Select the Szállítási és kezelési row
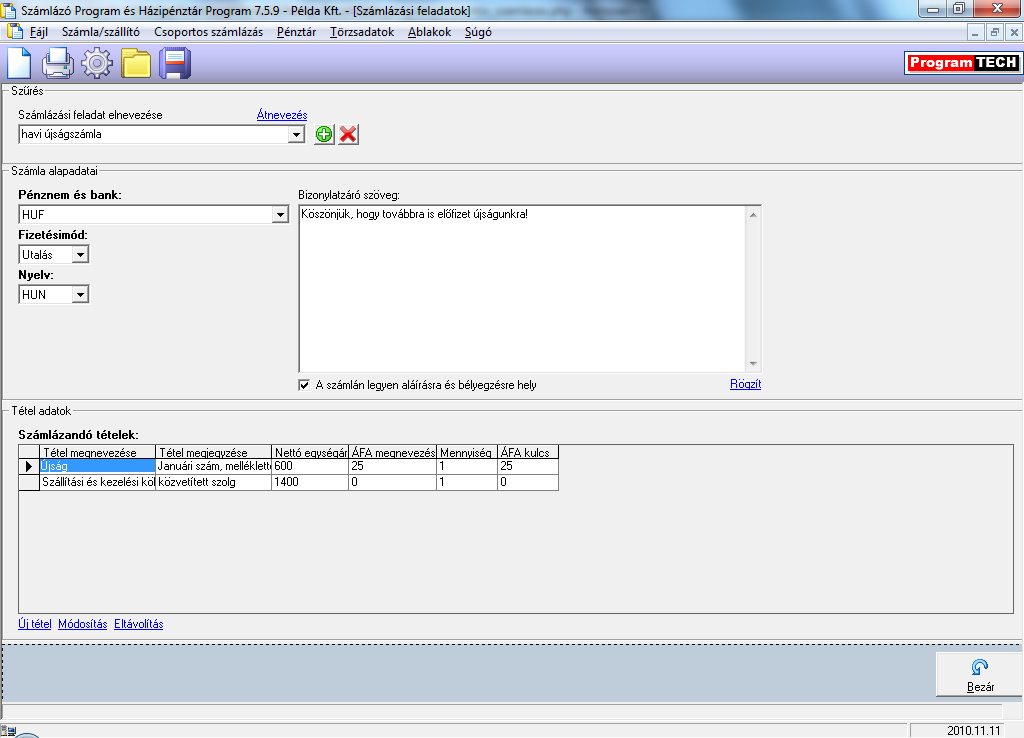Screen dimensions: 1024x738 pyautogui.click(x=96, y=482)
